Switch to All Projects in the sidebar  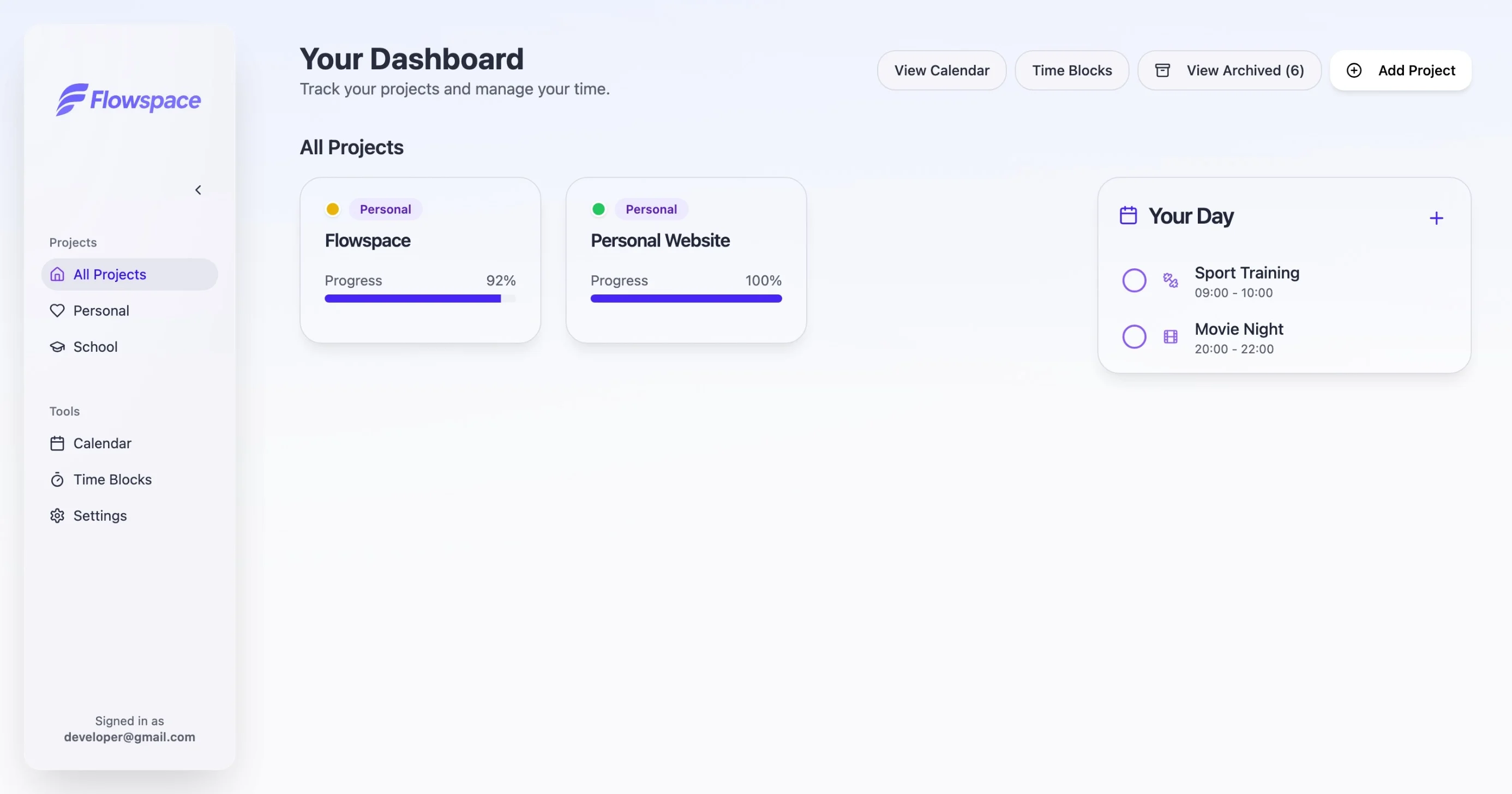(x=110, y=274)
